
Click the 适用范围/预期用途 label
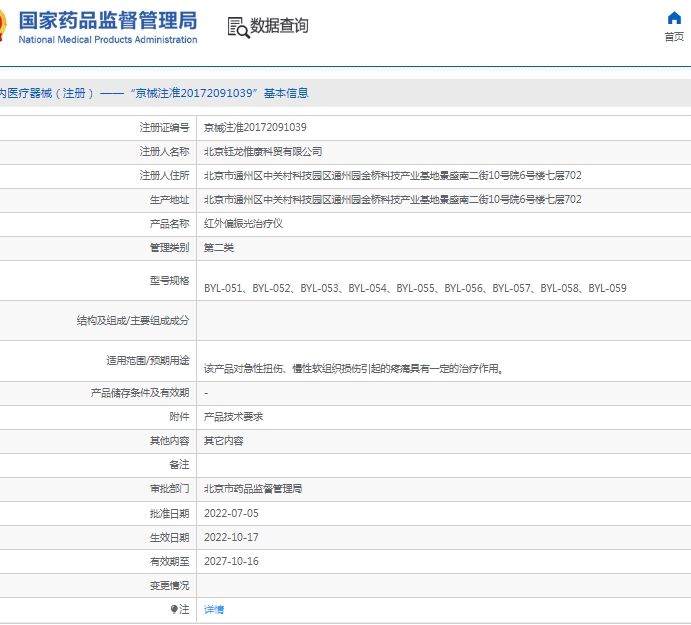point(148,361)
